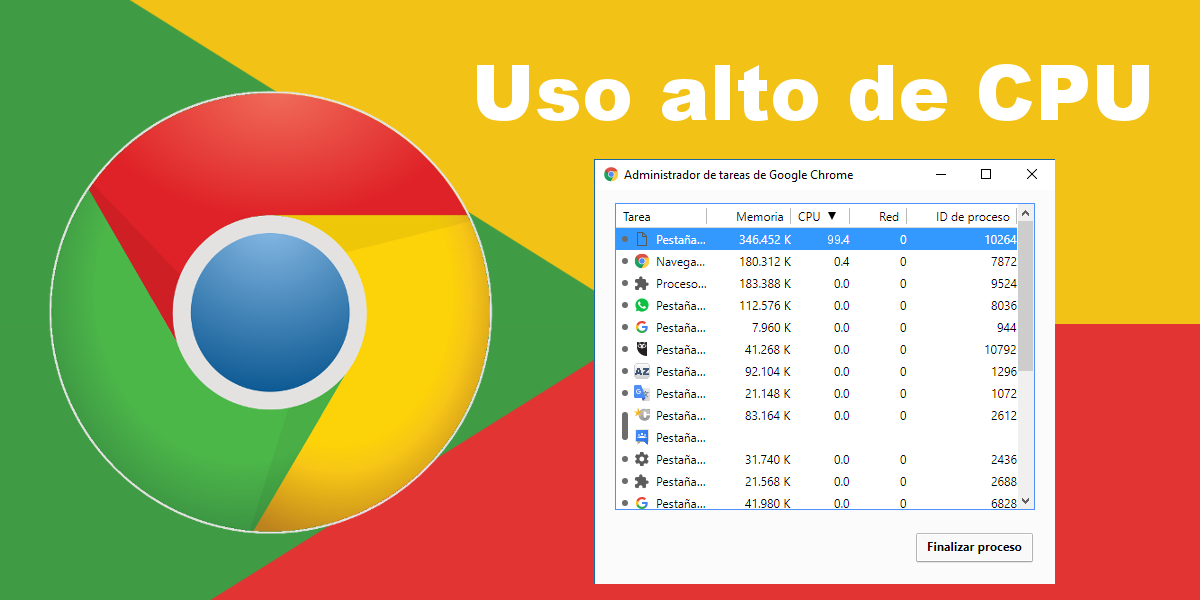Select the memory value 346.452 K
The height and width of the screenshot is (600, 1200).
click(765, 240)
